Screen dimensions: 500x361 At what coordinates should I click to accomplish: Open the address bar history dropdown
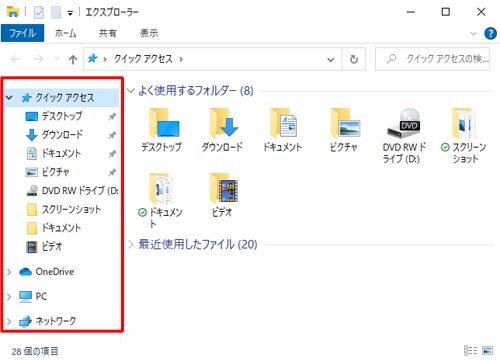pos(331,60)
